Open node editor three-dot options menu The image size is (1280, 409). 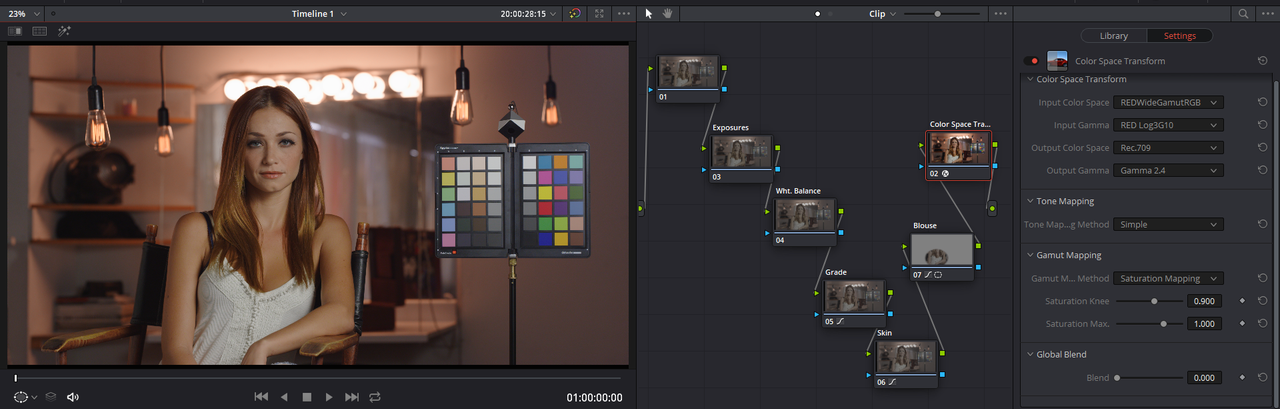coord(1001,14)
